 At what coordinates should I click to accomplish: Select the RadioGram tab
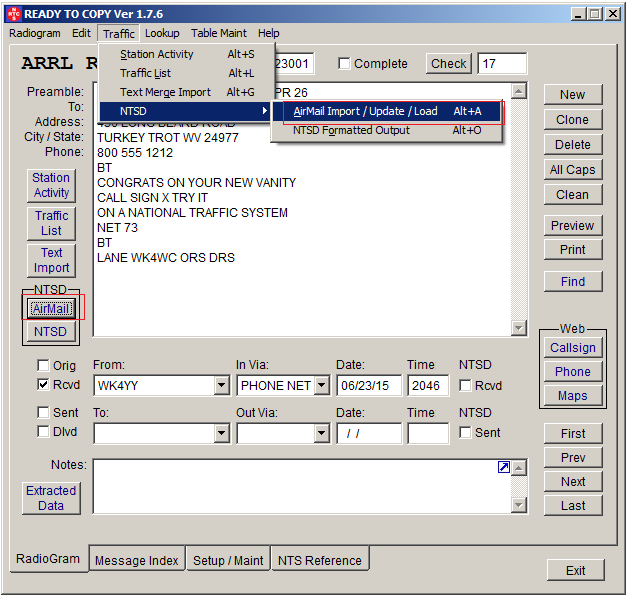coord(48,558)
